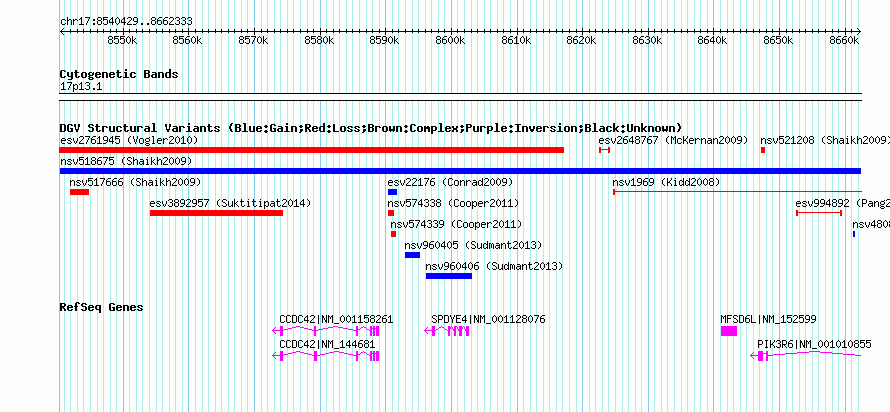This screenshot has height=412, width=890.
Task: Open nsv574338 (Cooper2011) label
Action: point(454,203)
